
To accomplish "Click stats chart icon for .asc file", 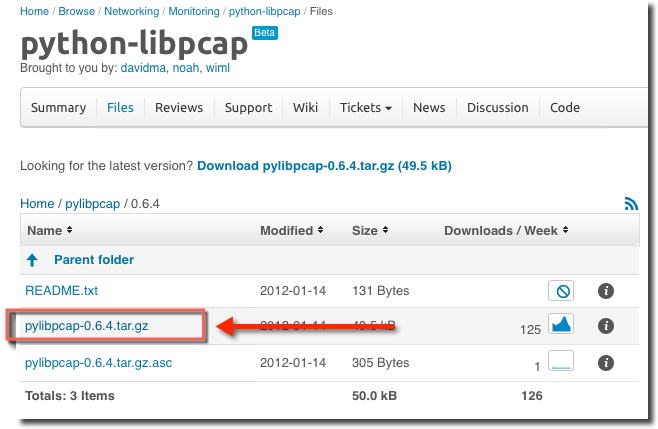I will 561,361.
